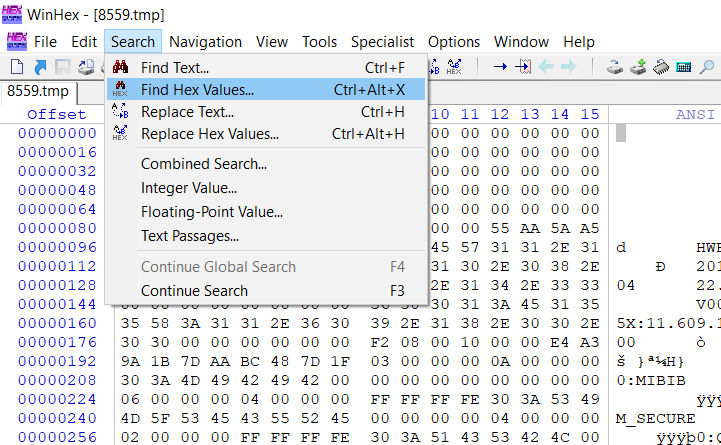721x445 pixels.
Task: Click the Clone Disk icon with green plus
Action: [x=638, y=67]
